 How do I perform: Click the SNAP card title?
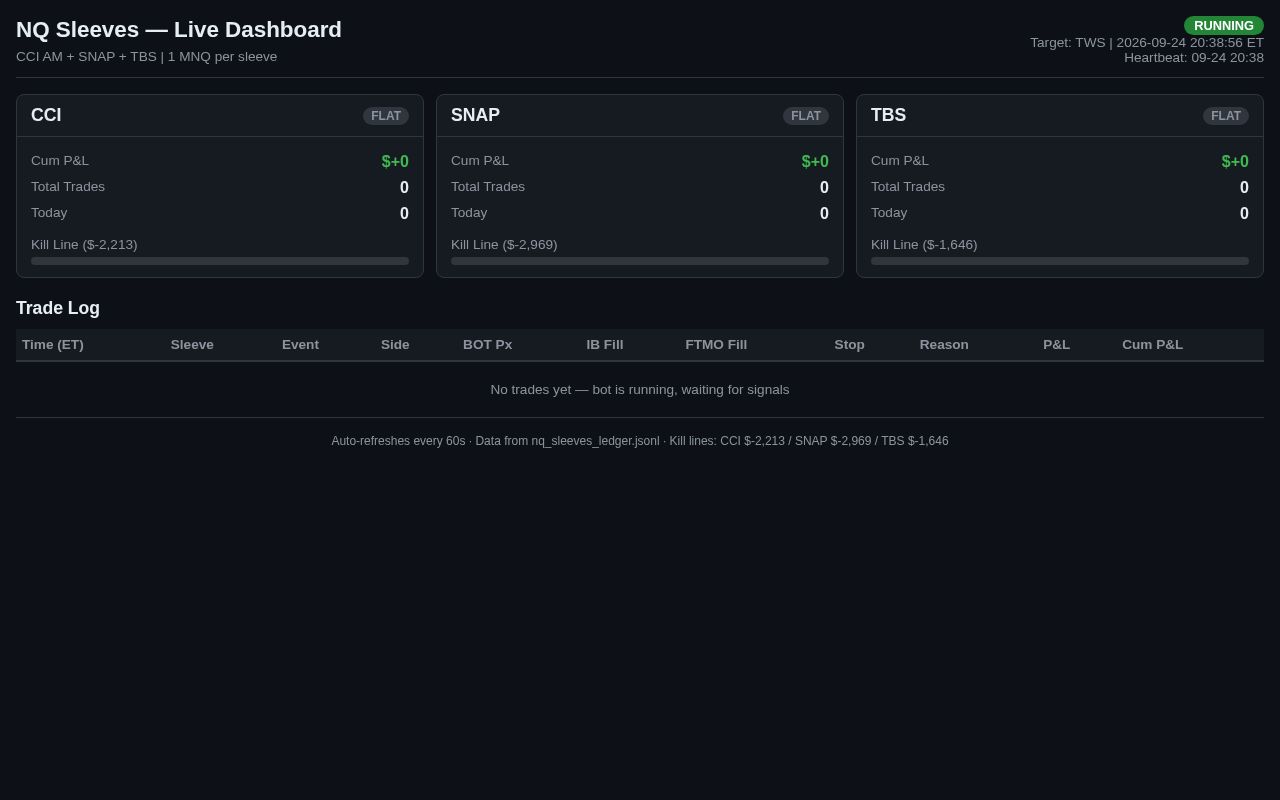(475, 115)
